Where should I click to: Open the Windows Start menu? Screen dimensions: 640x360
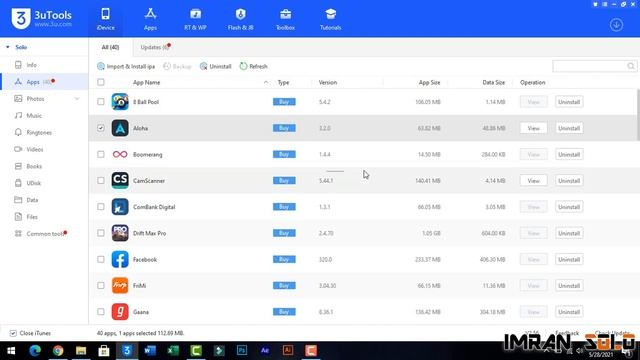(11, 351)
